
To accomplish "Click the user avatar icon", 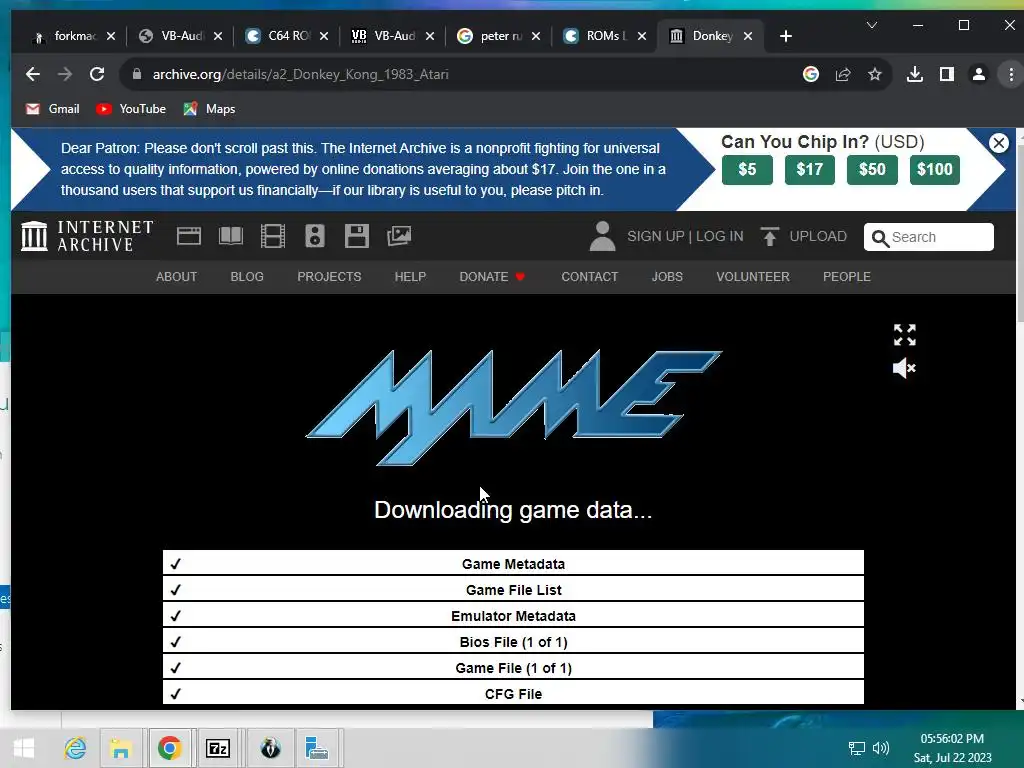I will [x=602, y=236].
